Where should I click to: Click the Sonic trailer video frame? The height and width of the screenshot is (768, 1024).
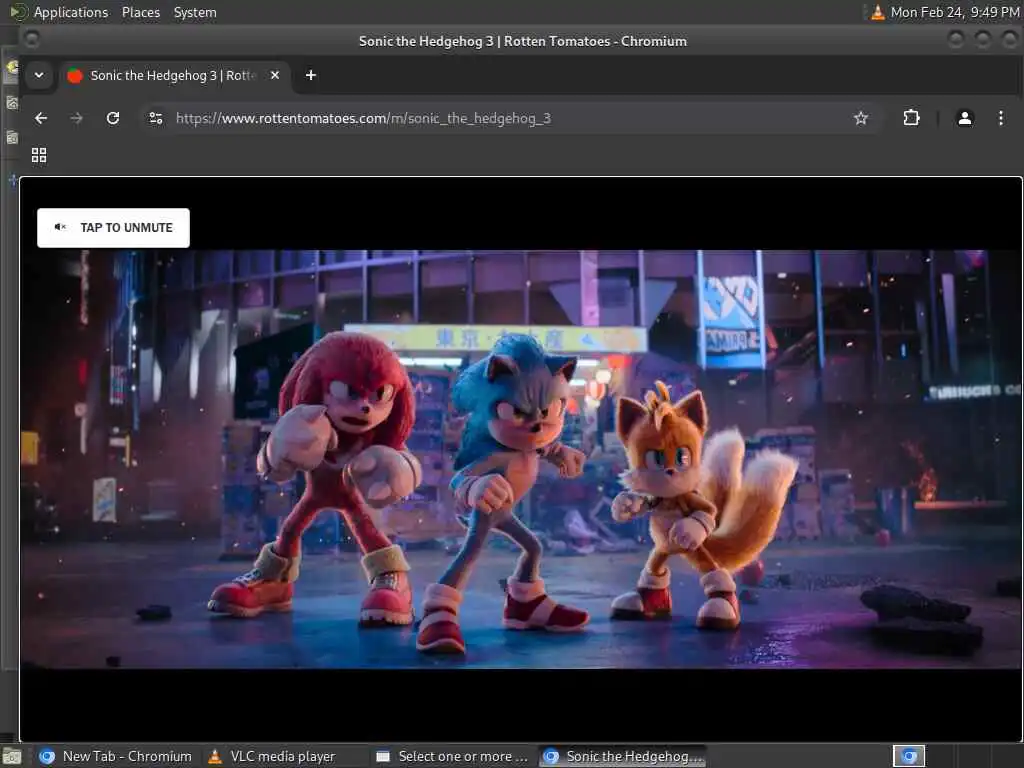pyautogui.click(x=521, y=459)
